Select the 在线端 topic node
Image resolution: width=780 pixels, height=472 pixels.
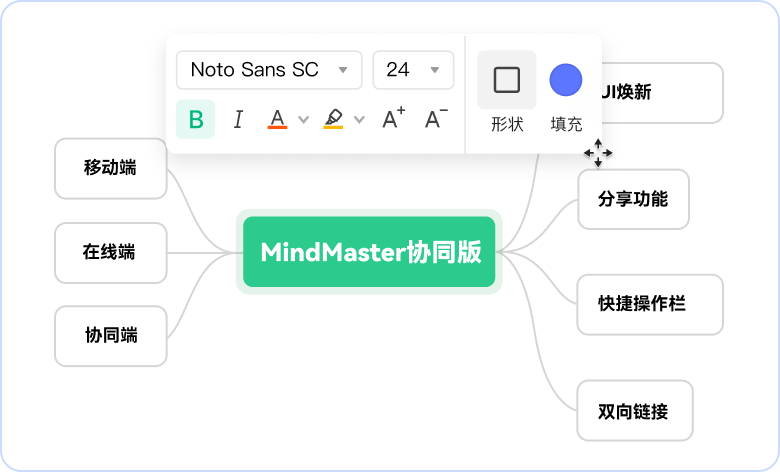pos(110,253)
